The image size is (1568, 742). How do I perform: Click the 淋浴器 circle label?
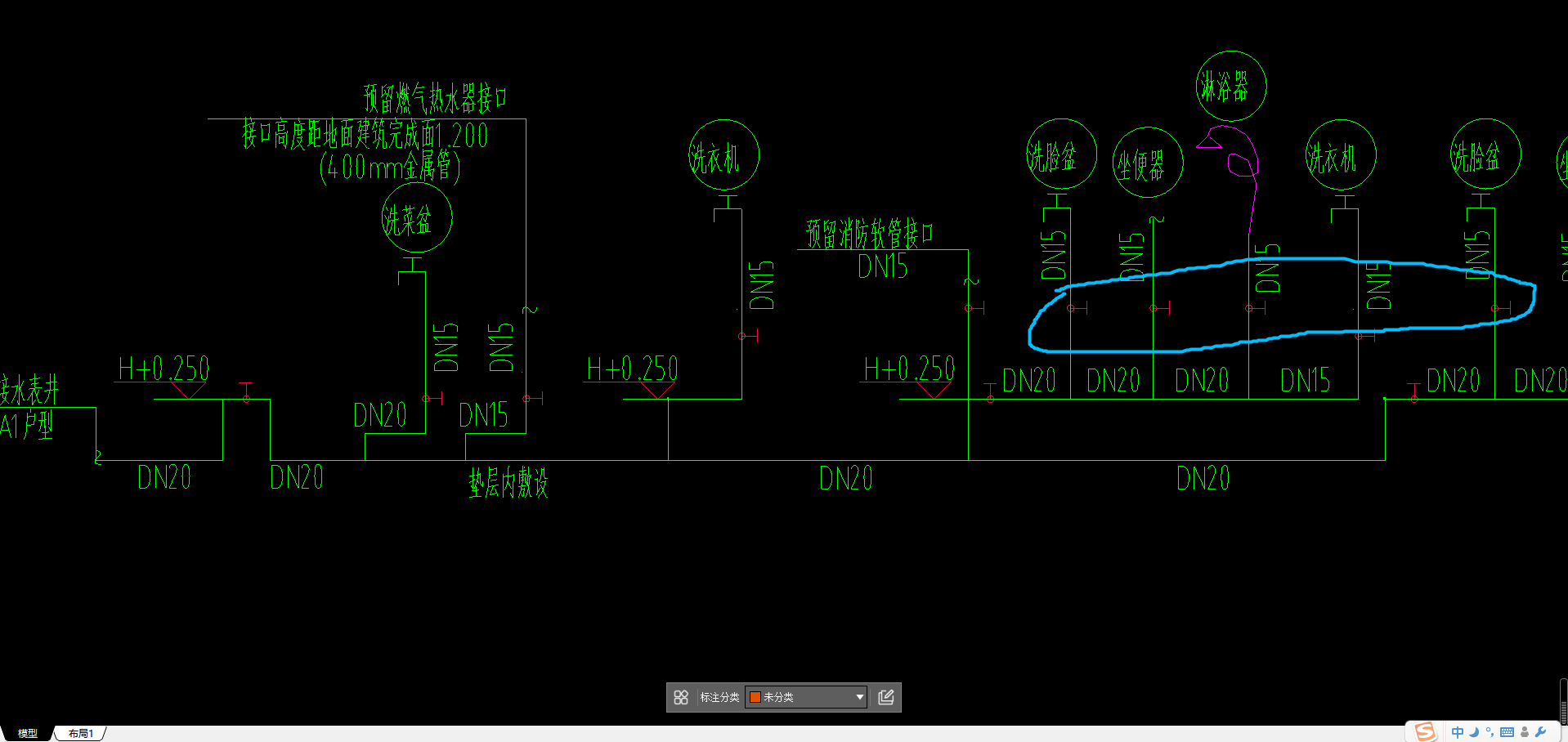click(1231, 86)
